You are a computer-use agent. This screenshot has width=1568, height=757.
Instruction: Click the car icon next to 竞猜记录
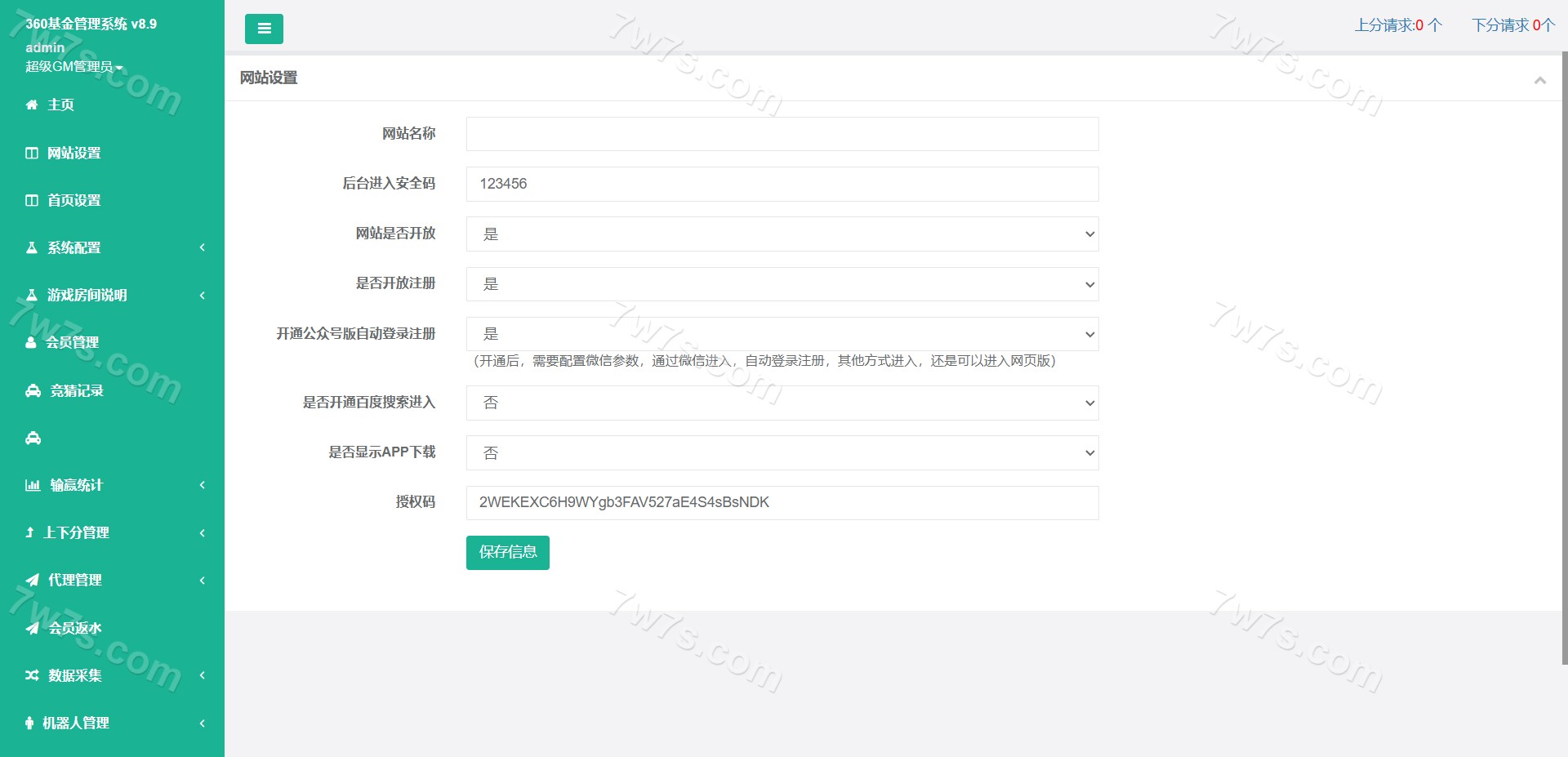(x=33, y=391)
